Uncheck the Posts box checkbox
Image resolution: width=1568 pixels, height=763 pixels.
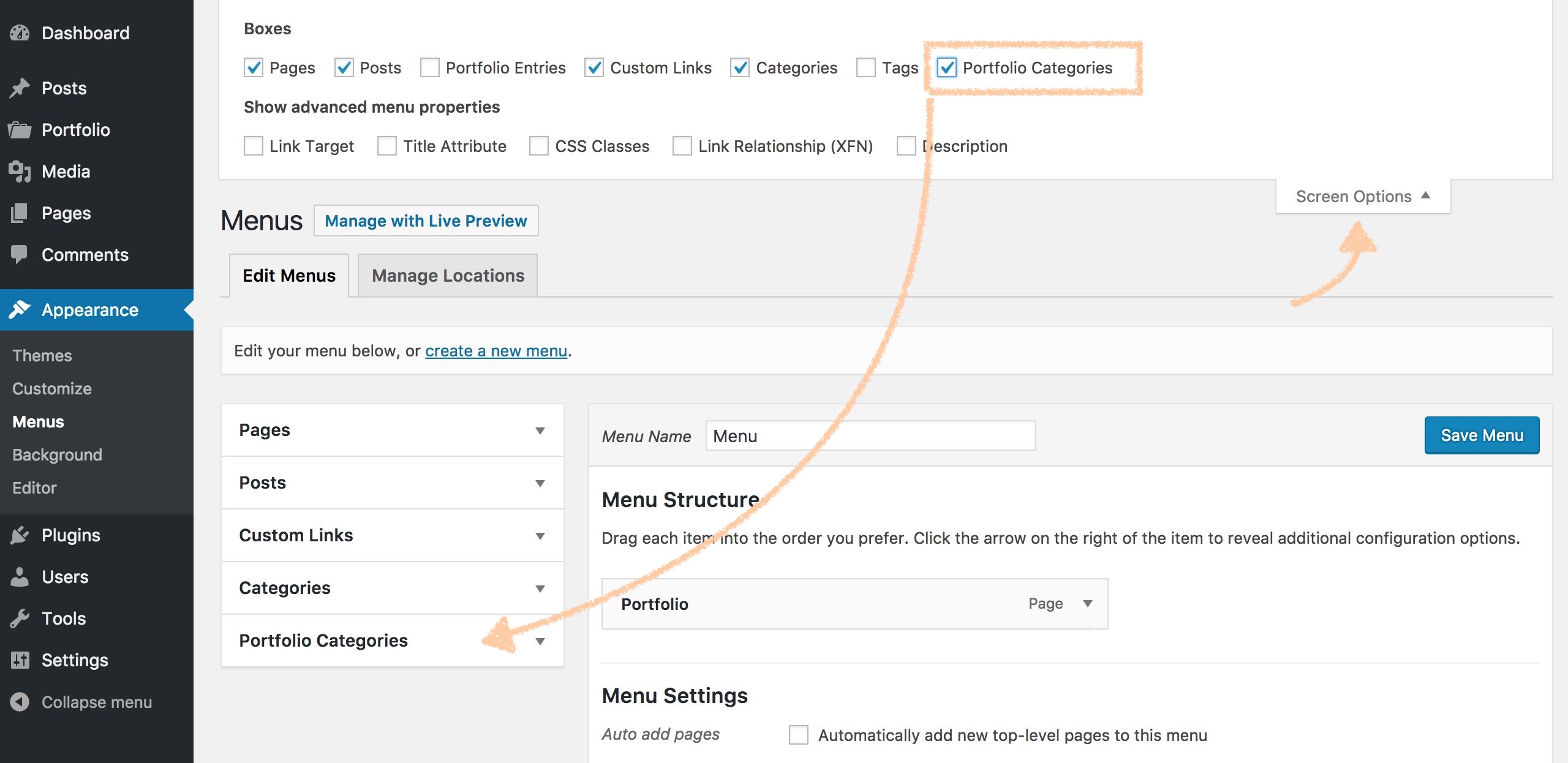click(344, 67)
